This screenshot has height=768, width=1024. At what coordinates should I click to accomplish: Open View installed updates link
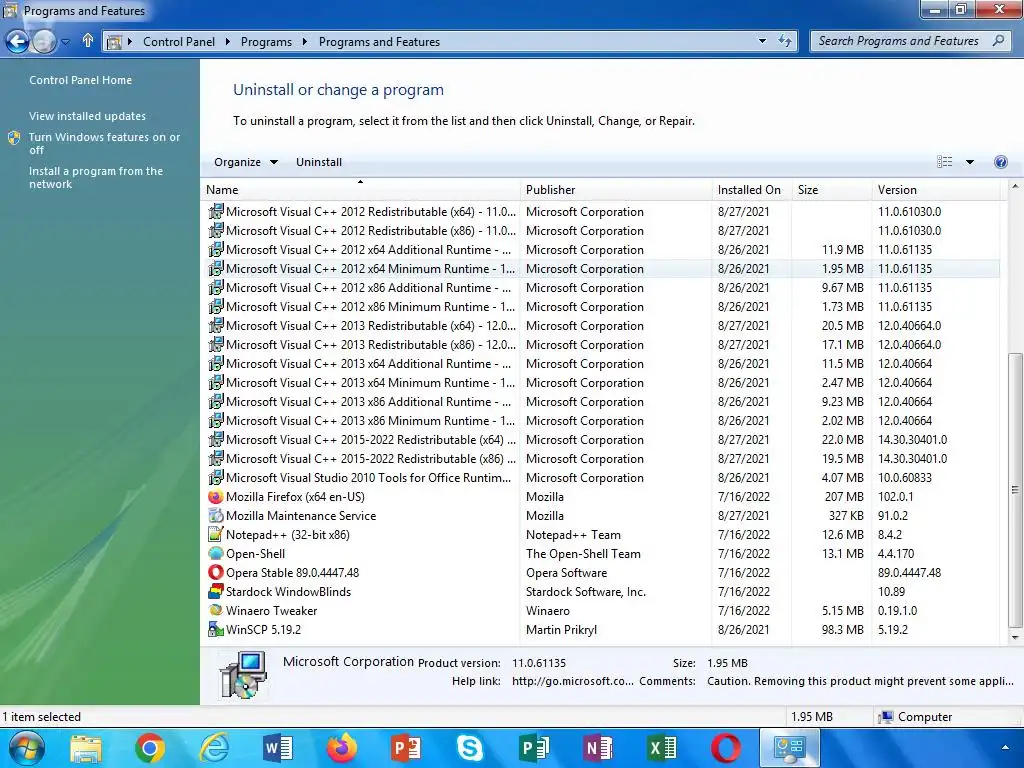pyautogui.click(x=88, y=116)
